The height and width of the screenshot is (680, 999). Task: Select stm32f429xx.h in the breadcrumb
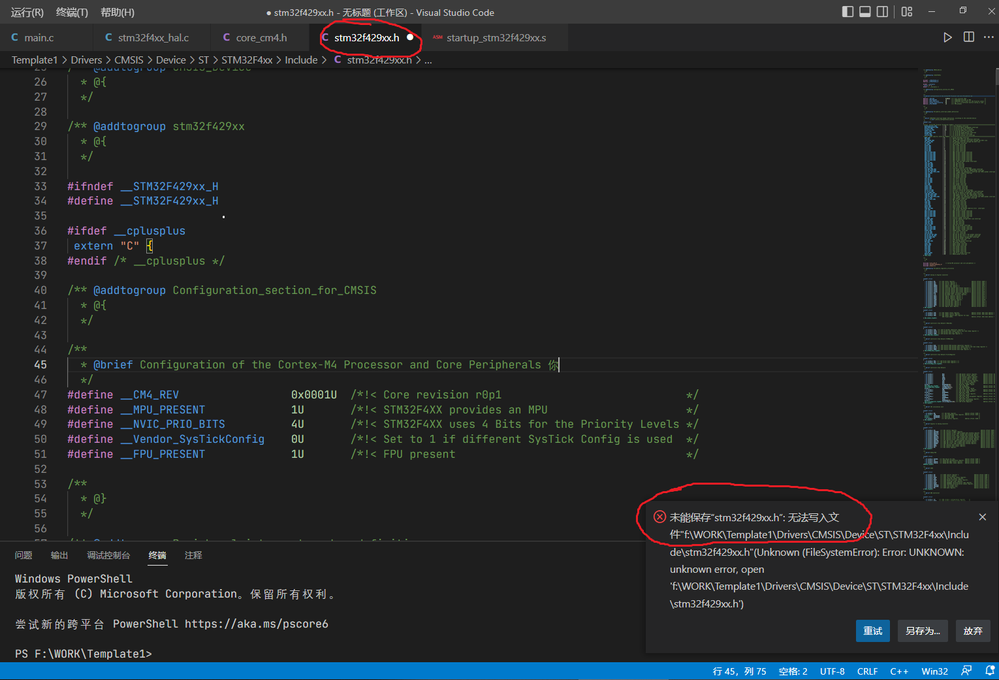pos(379,60)
